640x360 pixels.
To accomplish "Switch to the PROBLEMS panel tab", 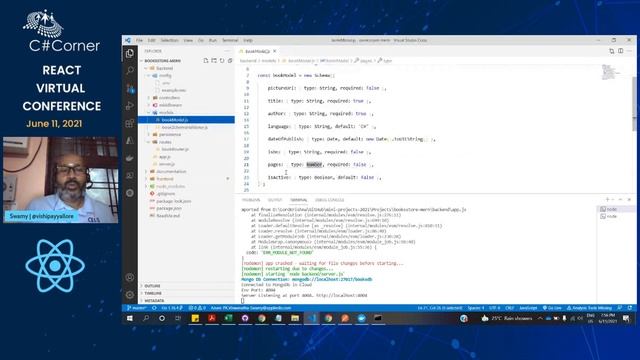I will [x=251, y=200].
